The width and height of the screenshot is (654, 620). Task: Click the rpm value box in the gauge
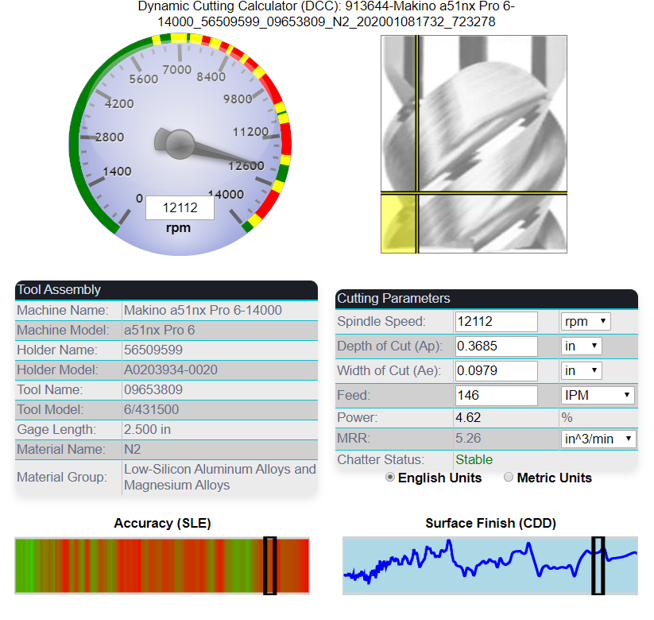(180, 207)
